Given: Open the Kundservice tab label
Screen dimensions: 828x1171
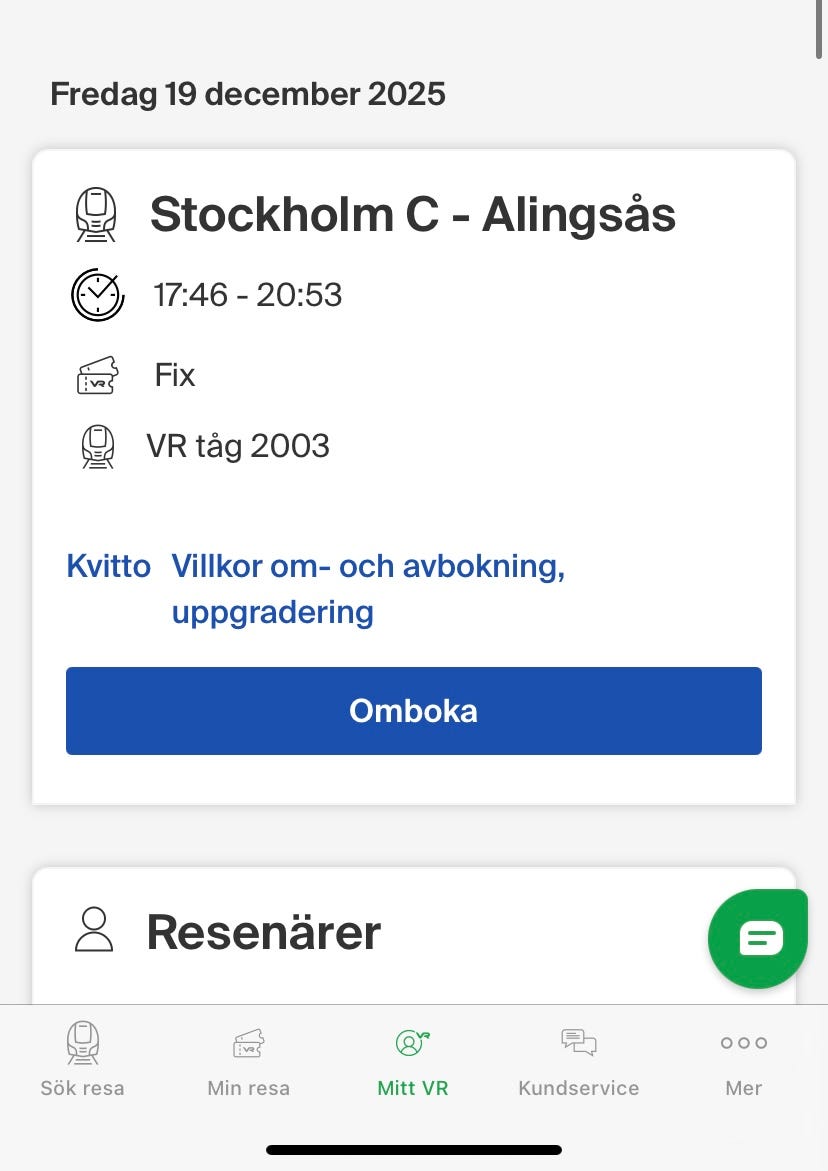Looking at the screenshot, I should point(578,1088).
